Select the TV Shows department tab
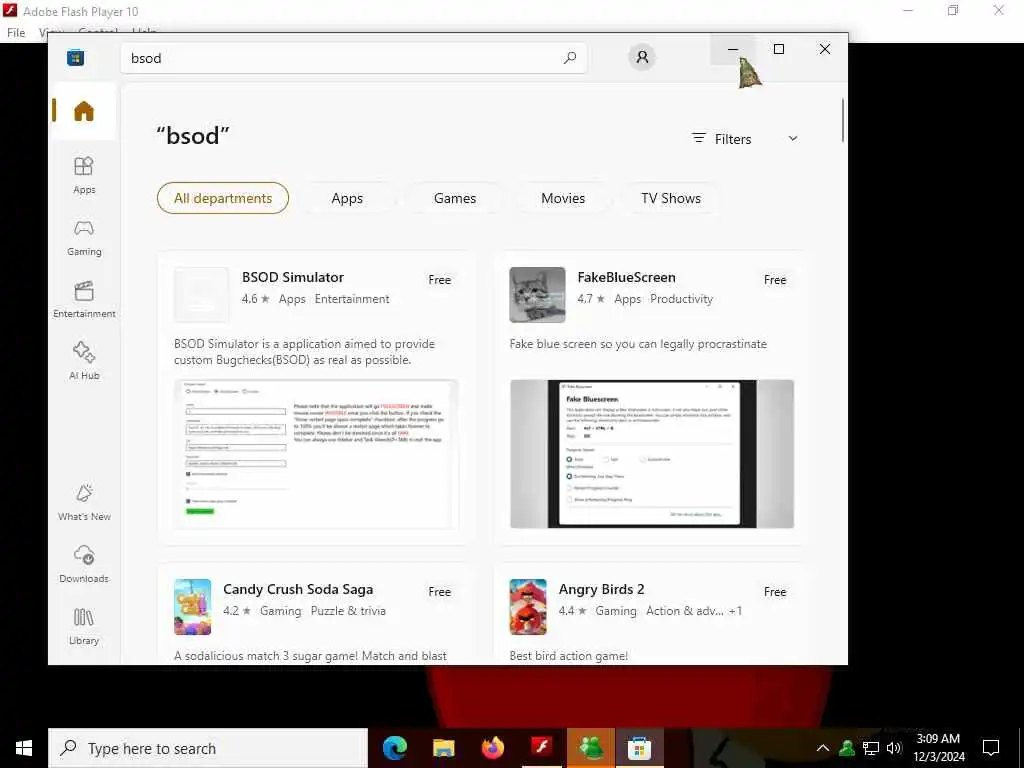Viewport: 1024px width, 768px height. tap(671, 198)
